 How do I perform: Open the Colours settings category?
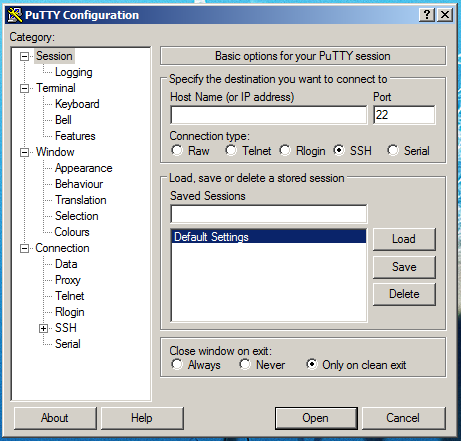72,232
